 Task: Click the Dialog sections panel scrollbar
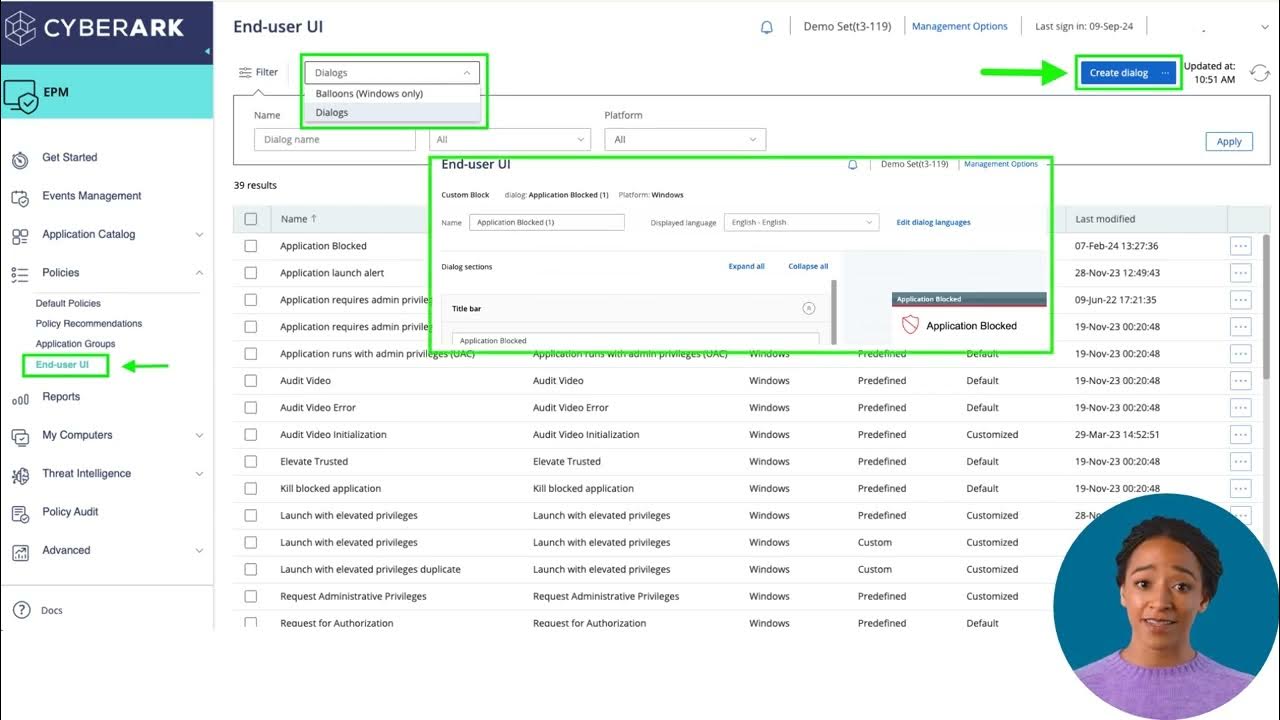tap(834, 312)
